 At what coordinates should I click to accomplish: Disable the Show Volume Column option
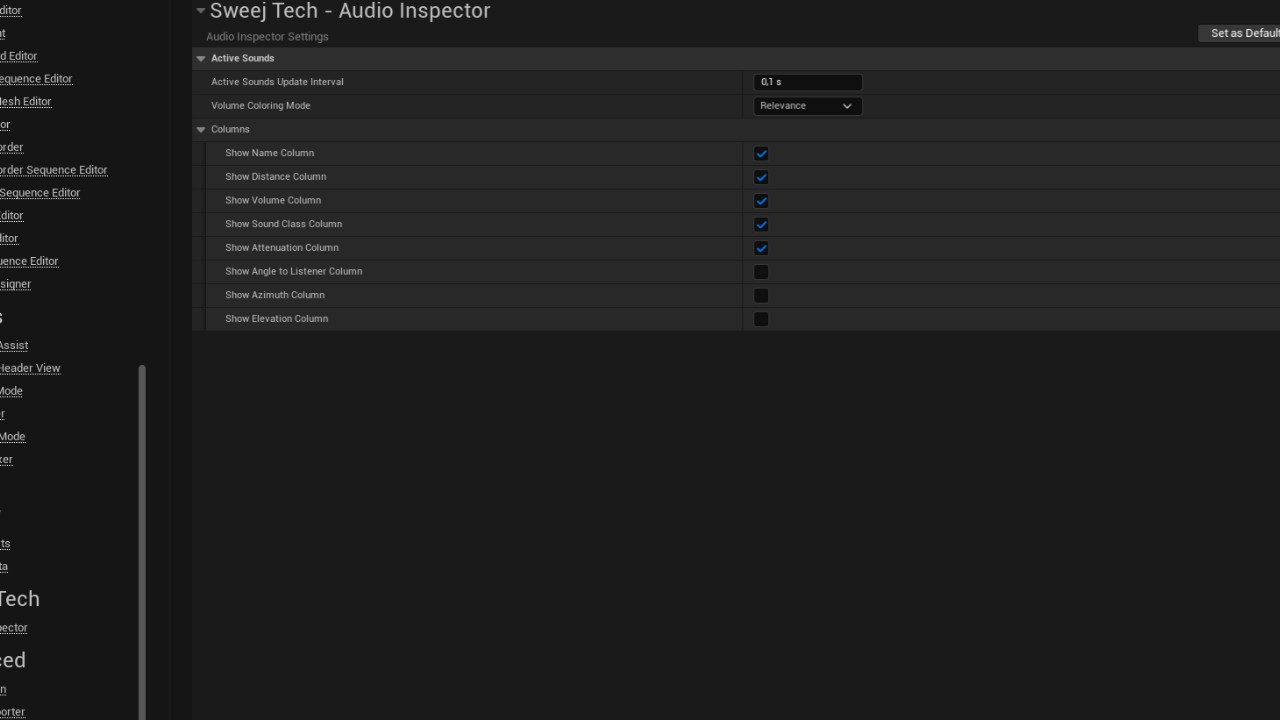pyautogui.click(x=761, y=201)
